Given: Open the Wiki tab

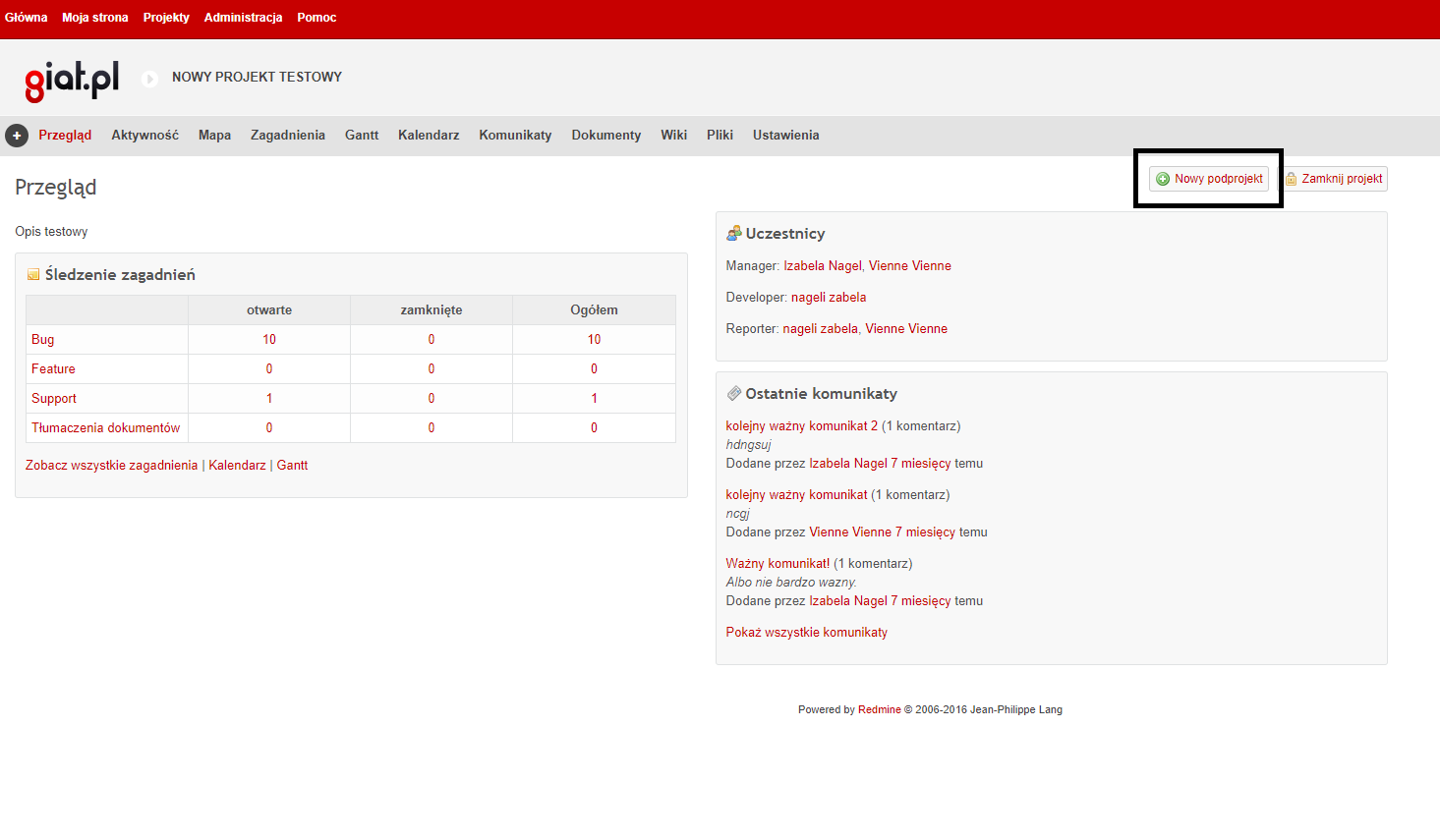Looking at the screenshot, I should point(673,136).
